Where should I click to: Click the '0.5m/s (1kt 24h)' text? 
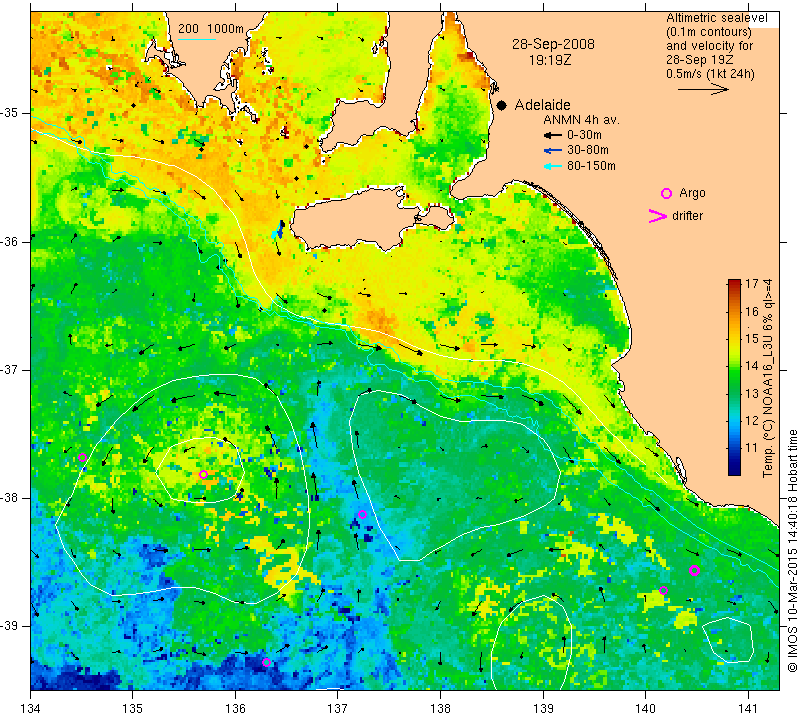pos(710,74)
